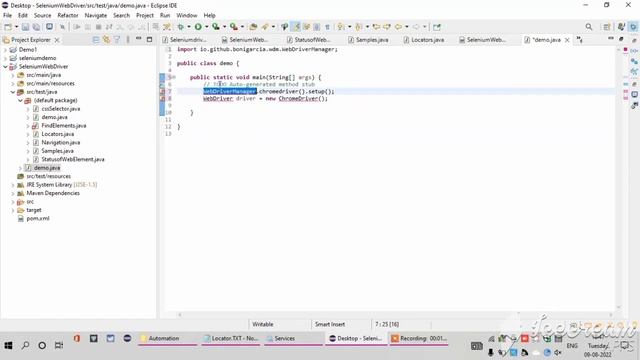Open the Locator.TXT Notepad taskbar item
The image size is (640, 360).
[231, 338]
